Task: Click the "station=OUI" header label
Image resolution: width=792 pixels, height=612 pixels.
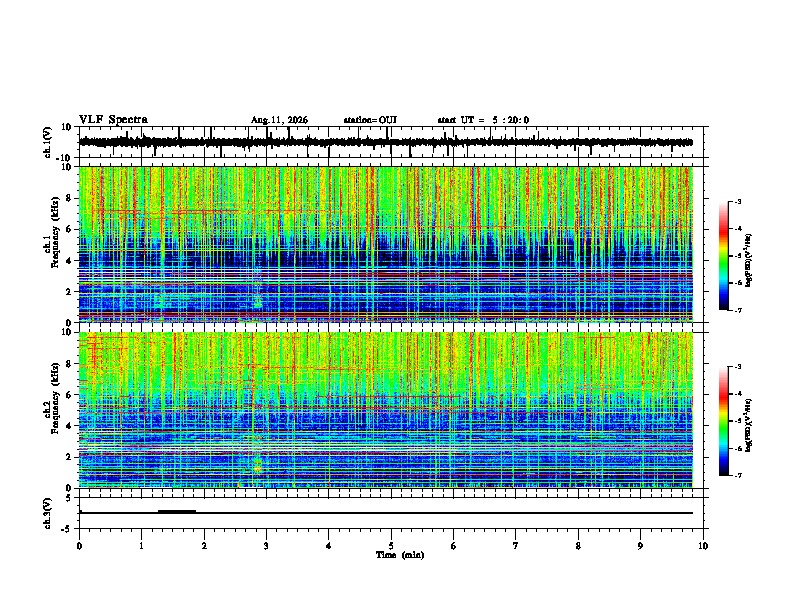Action: pos(370,120)
